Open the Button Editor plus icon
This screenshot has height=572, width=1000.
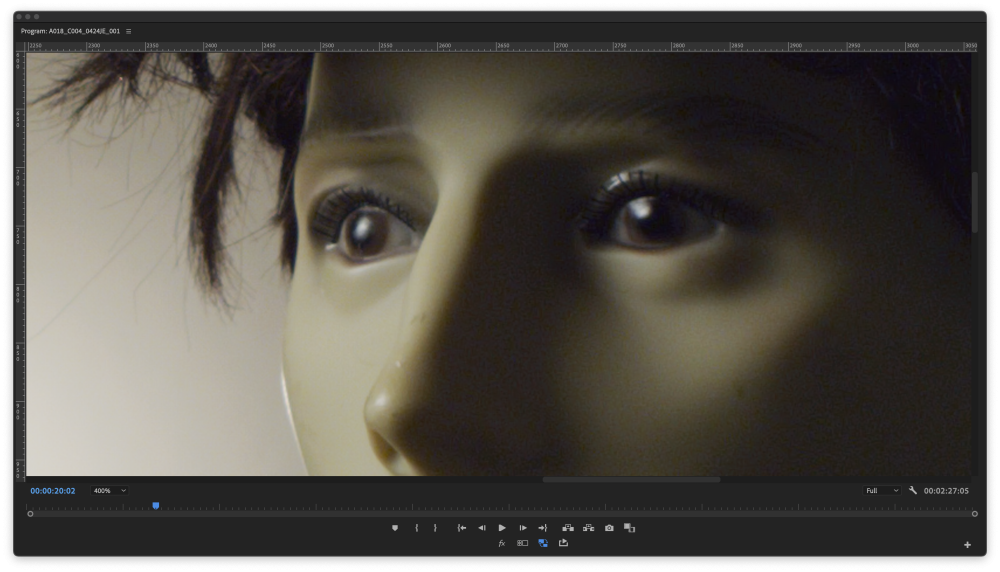tap(967, 545)
